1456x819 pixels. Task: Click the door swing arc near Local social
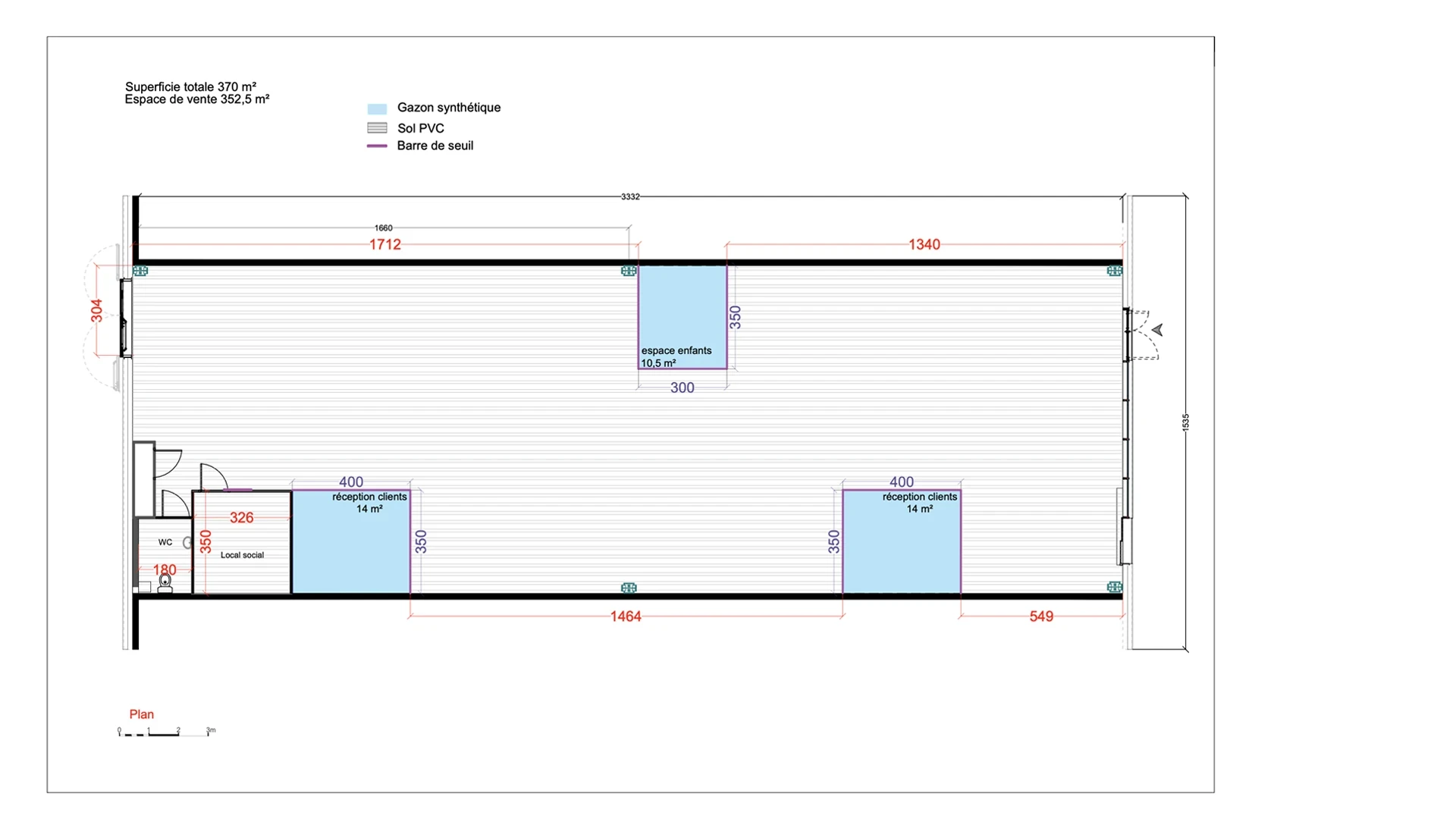[x=214, y=477]
